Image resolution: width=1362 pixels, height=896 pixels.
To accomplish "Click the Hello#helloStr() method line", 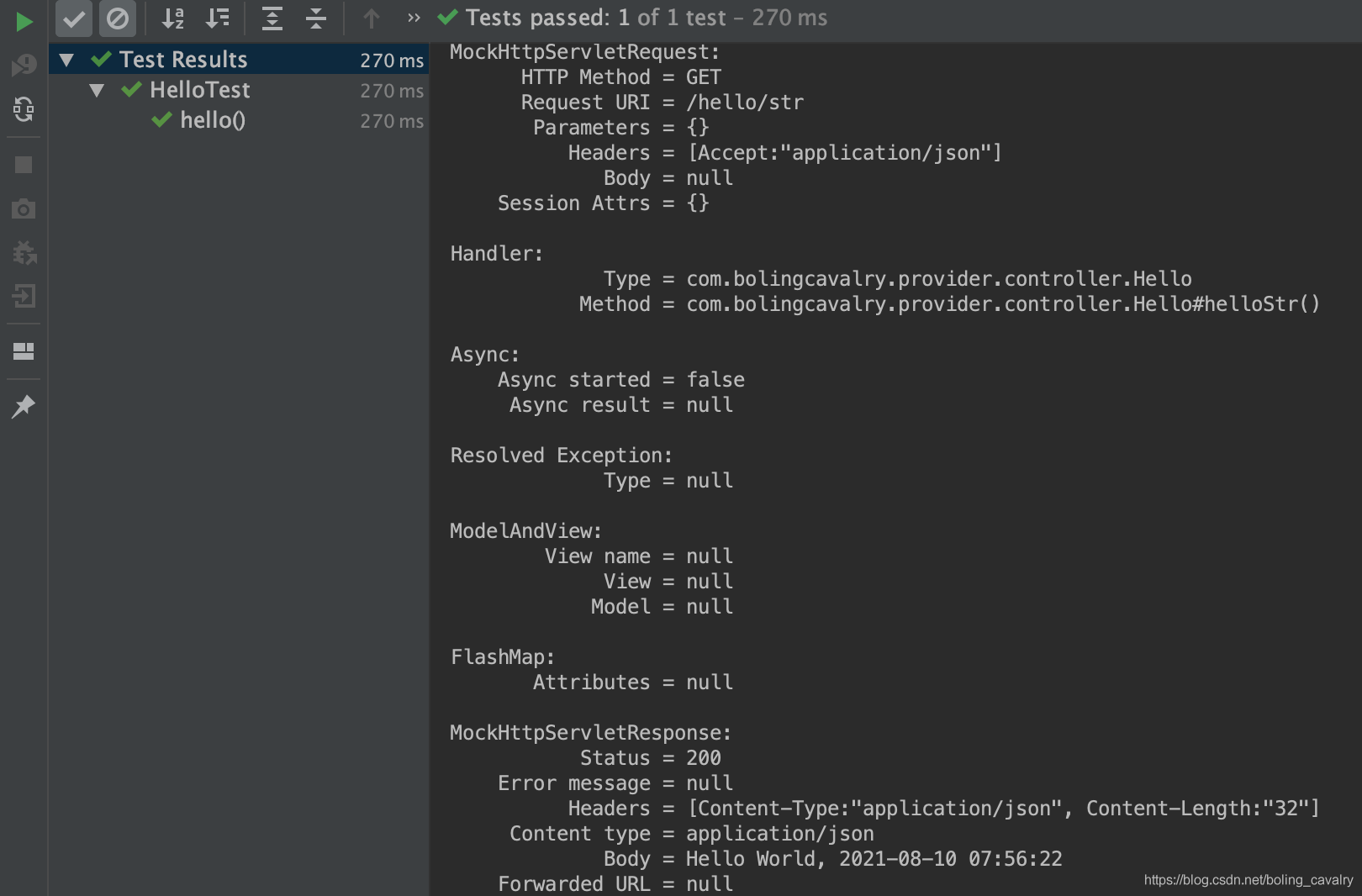I will pyautogui.click(x=949, y=304).
